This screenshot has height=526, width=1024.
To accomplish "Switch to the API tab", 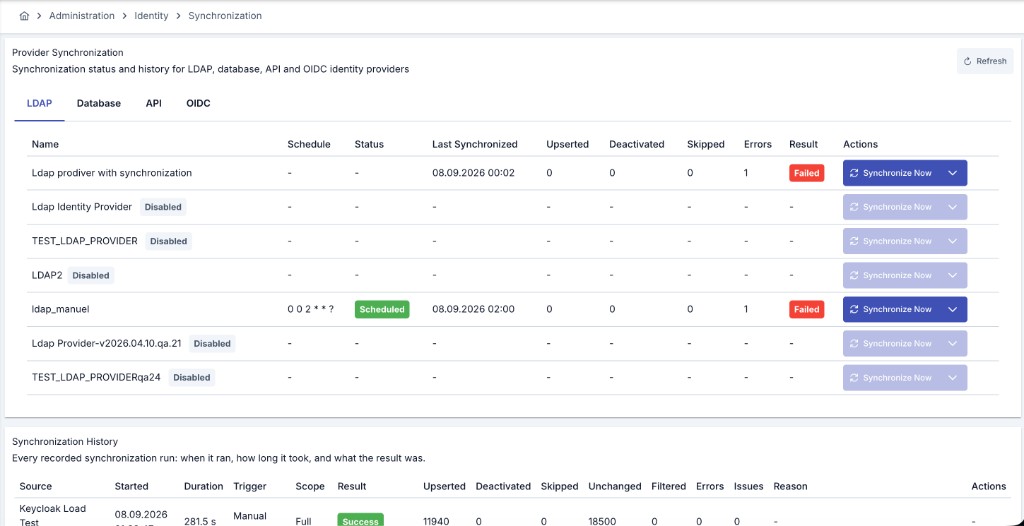I will (153, 103).
